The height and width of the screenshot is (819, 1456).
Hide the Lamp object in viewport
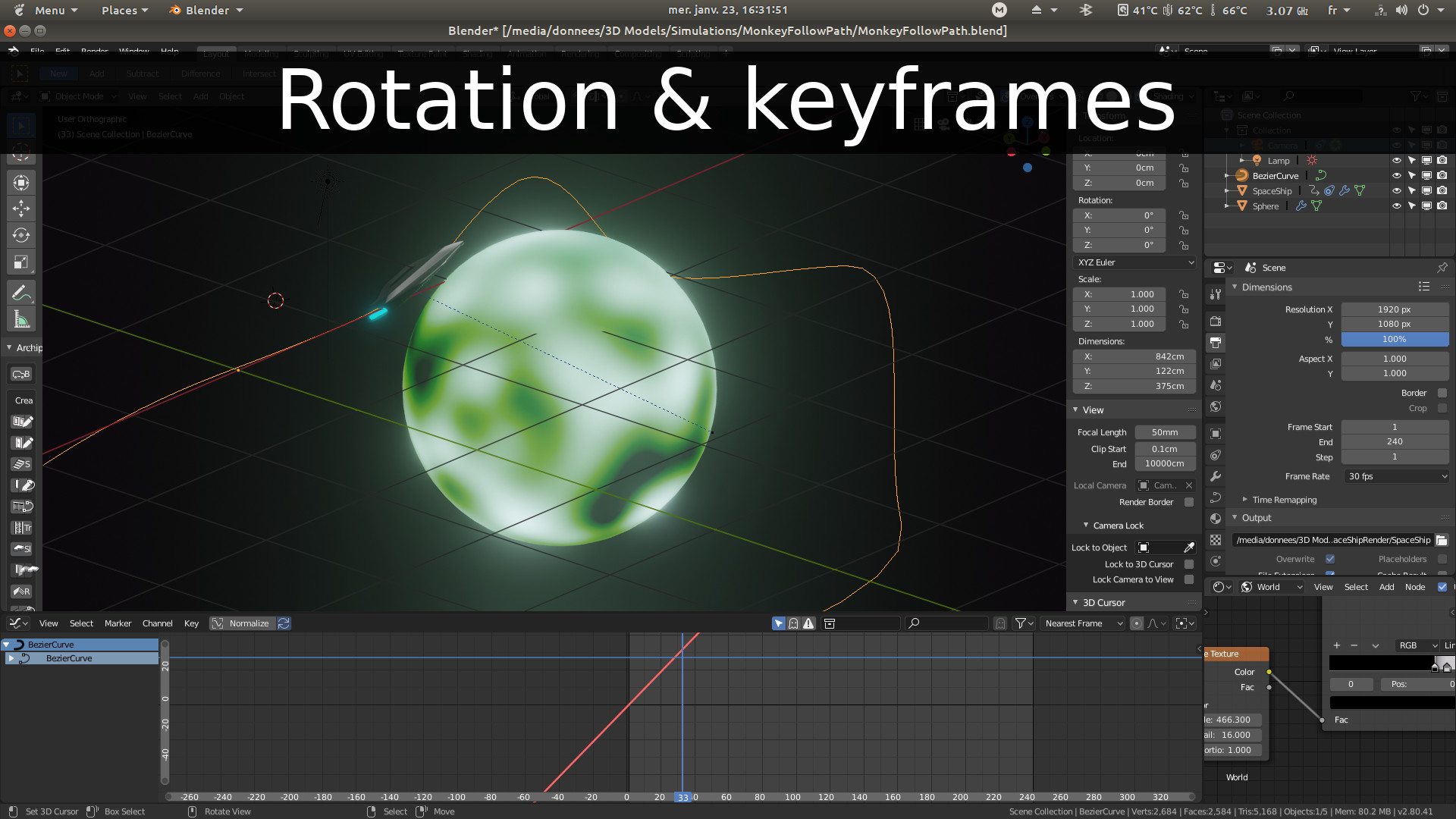(1396, 161)
